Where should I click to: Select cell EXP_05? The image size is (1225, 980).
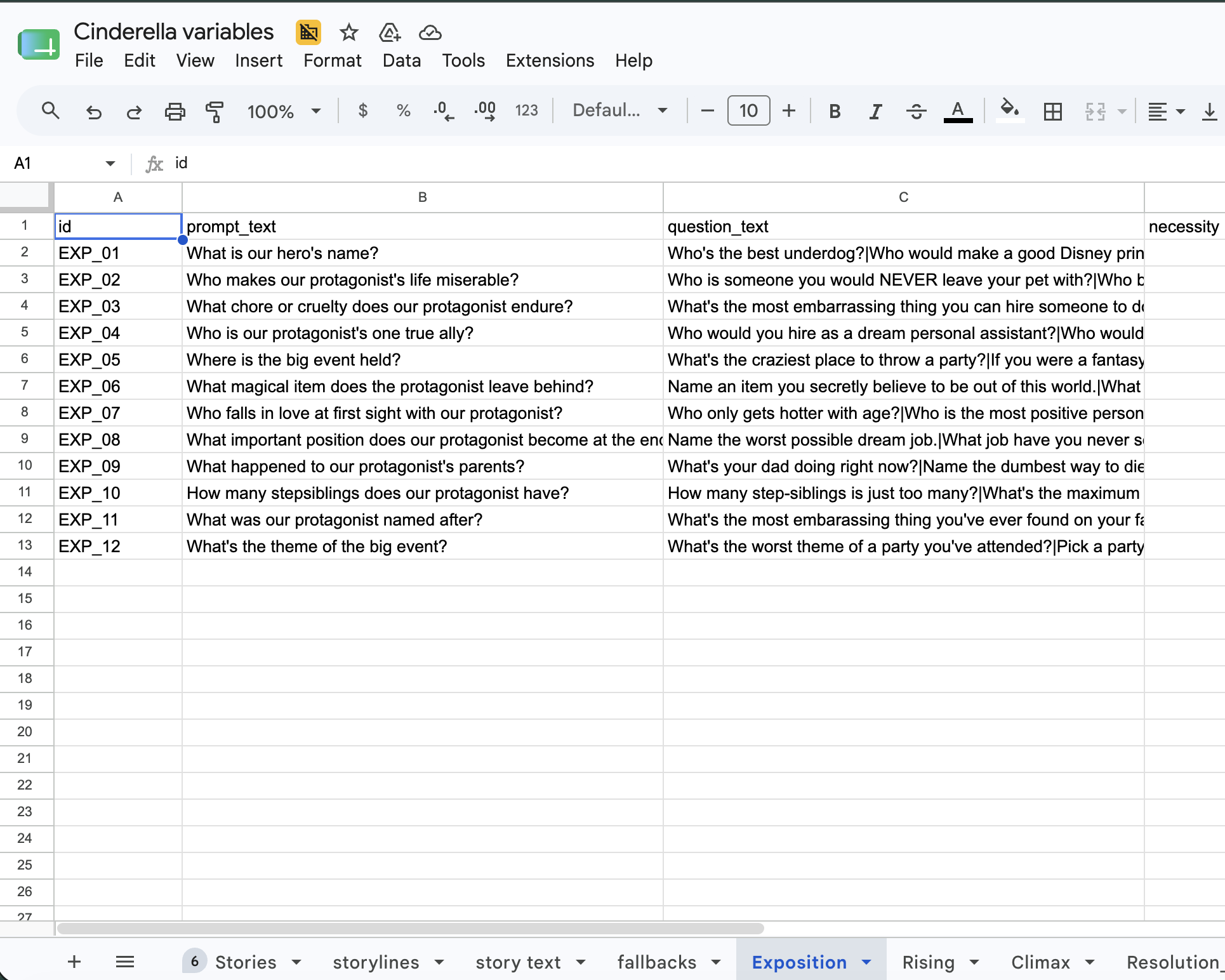tap(118, 359)
